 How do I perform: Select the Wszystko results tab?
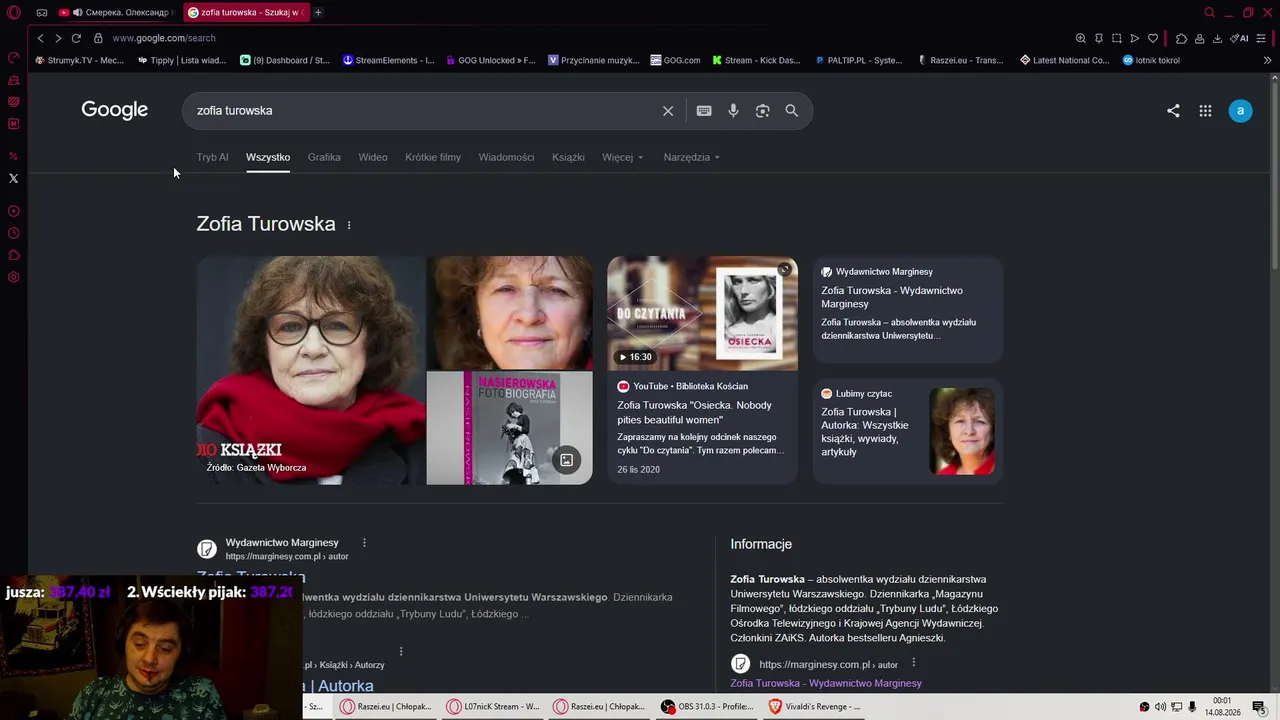(268, 157)
